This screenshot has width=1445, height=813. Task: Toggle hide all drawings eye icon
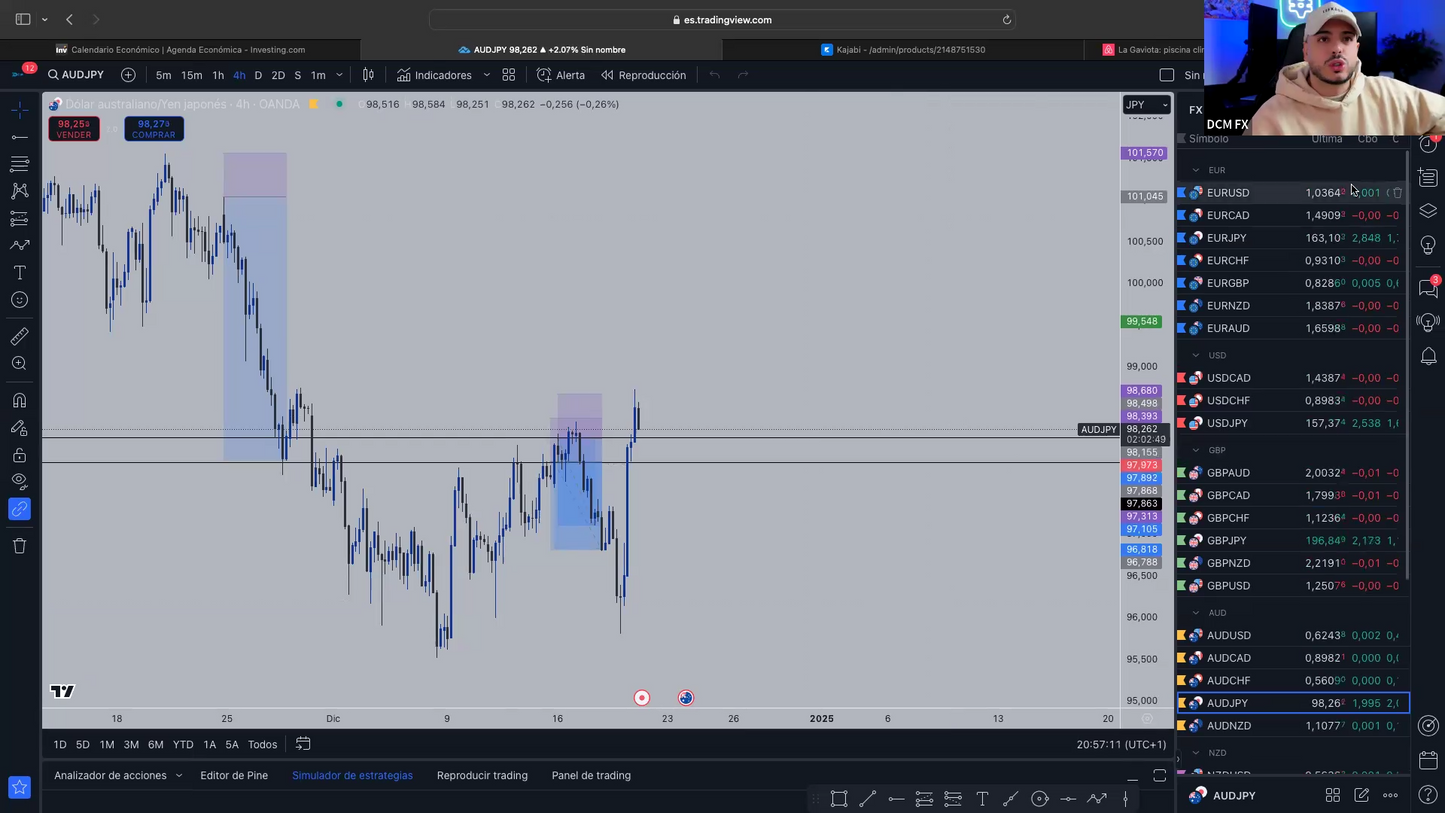(x=19, y=481)
